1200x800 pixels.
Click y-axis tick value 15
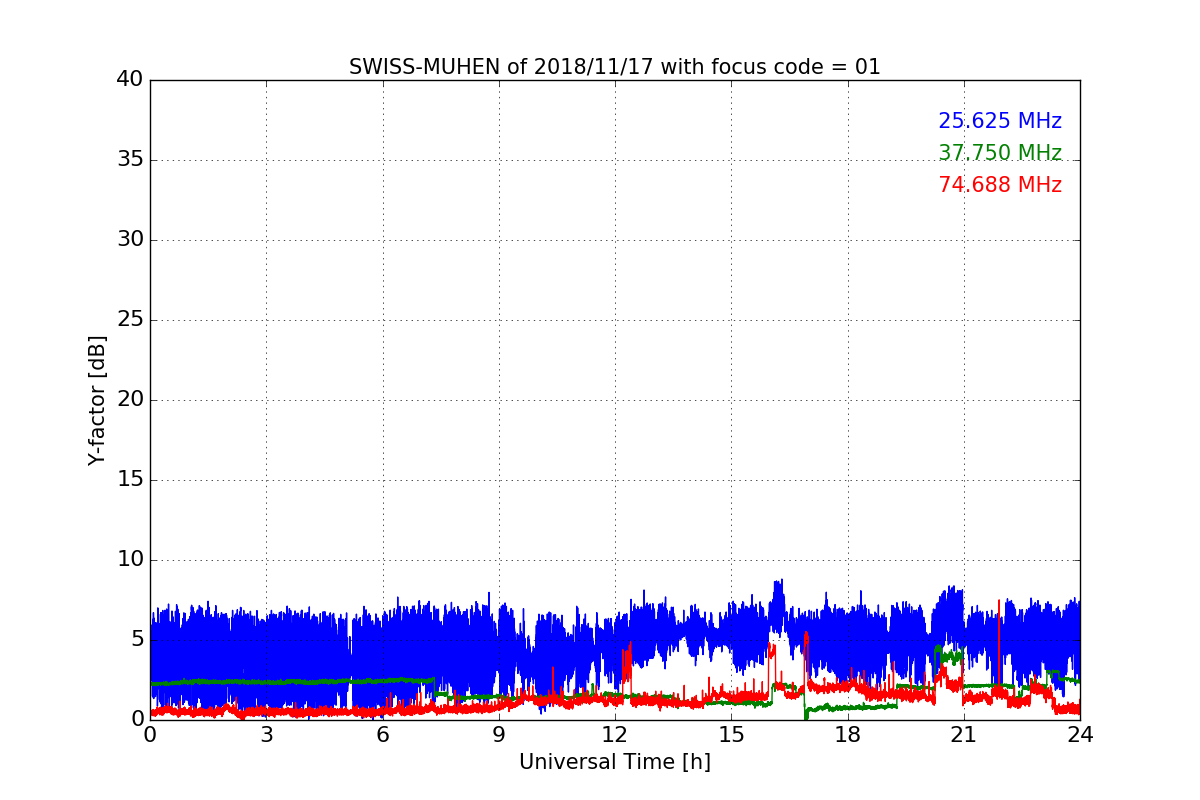[129, 479]
